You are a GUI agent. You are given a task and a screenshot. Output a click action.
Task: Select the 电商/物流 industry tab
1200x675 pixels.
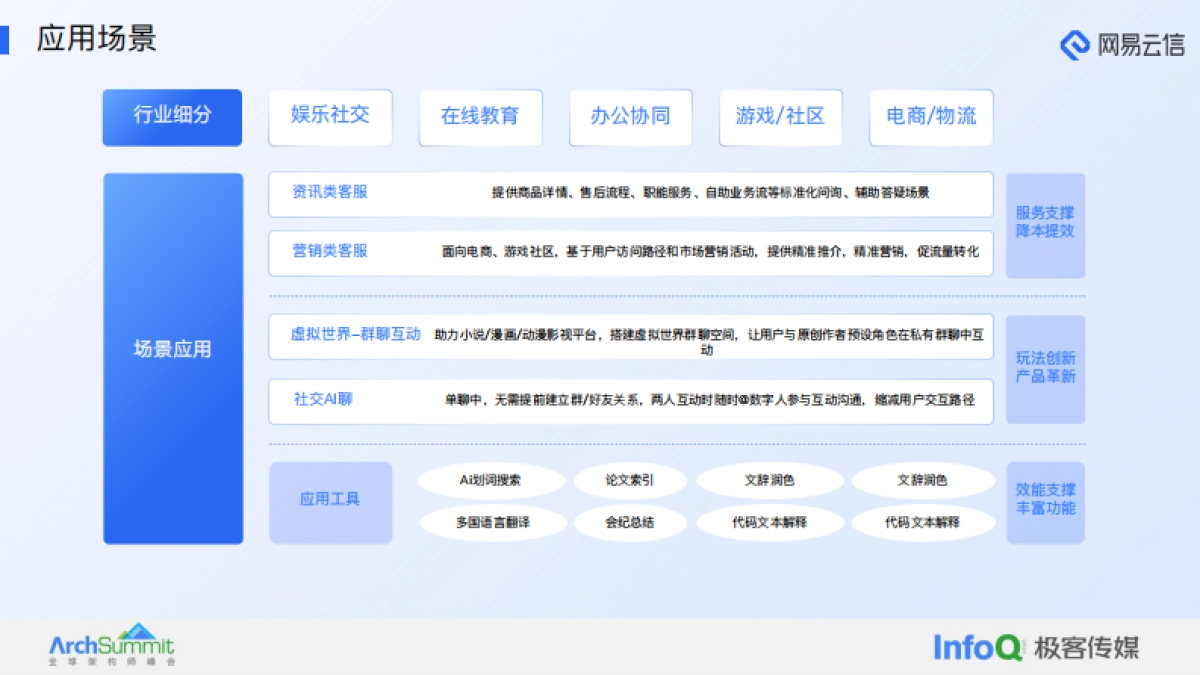pyautogui.click(x=931, y=117)
